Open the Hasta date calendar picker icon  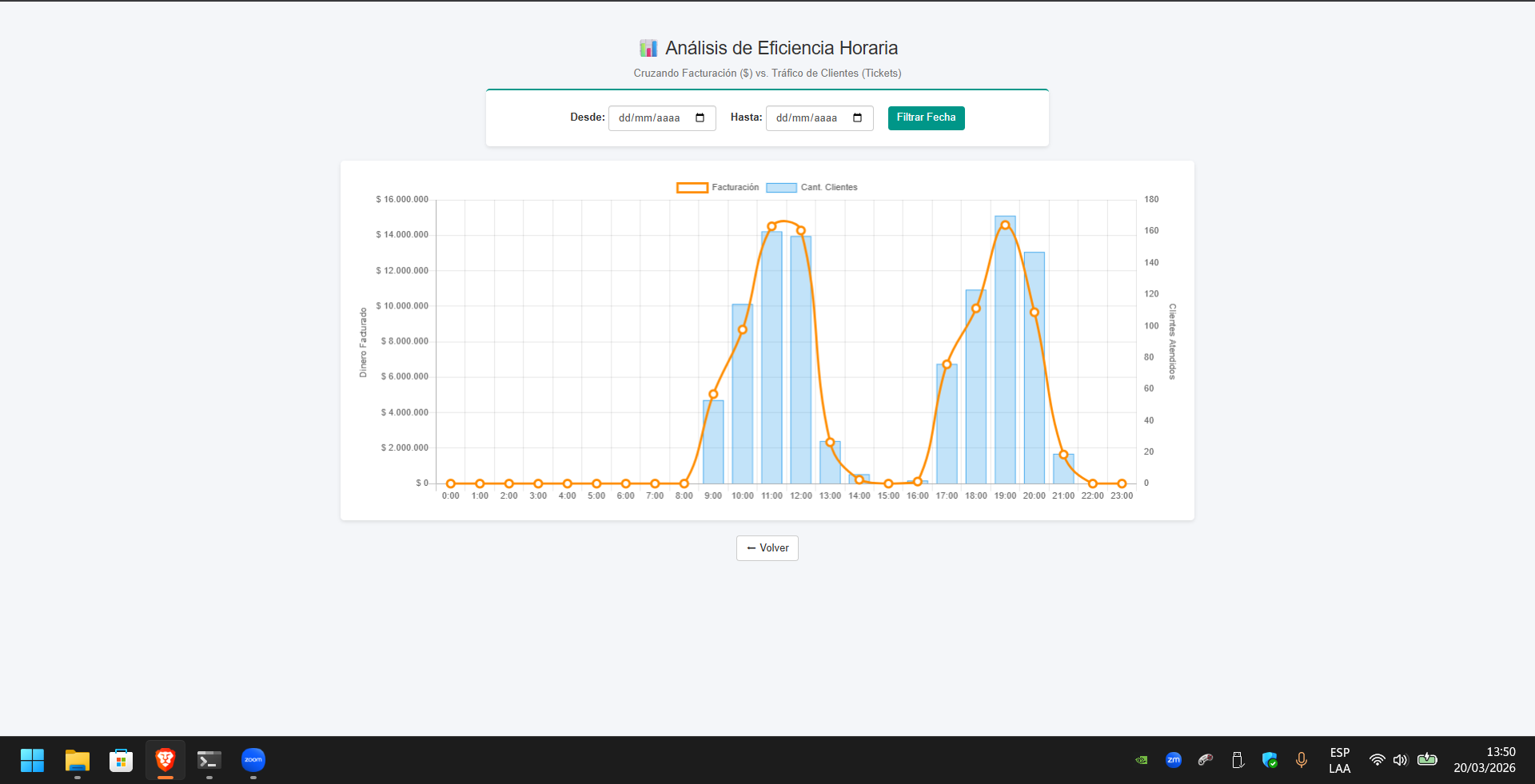pyautogui.click(x=857, y=118)
